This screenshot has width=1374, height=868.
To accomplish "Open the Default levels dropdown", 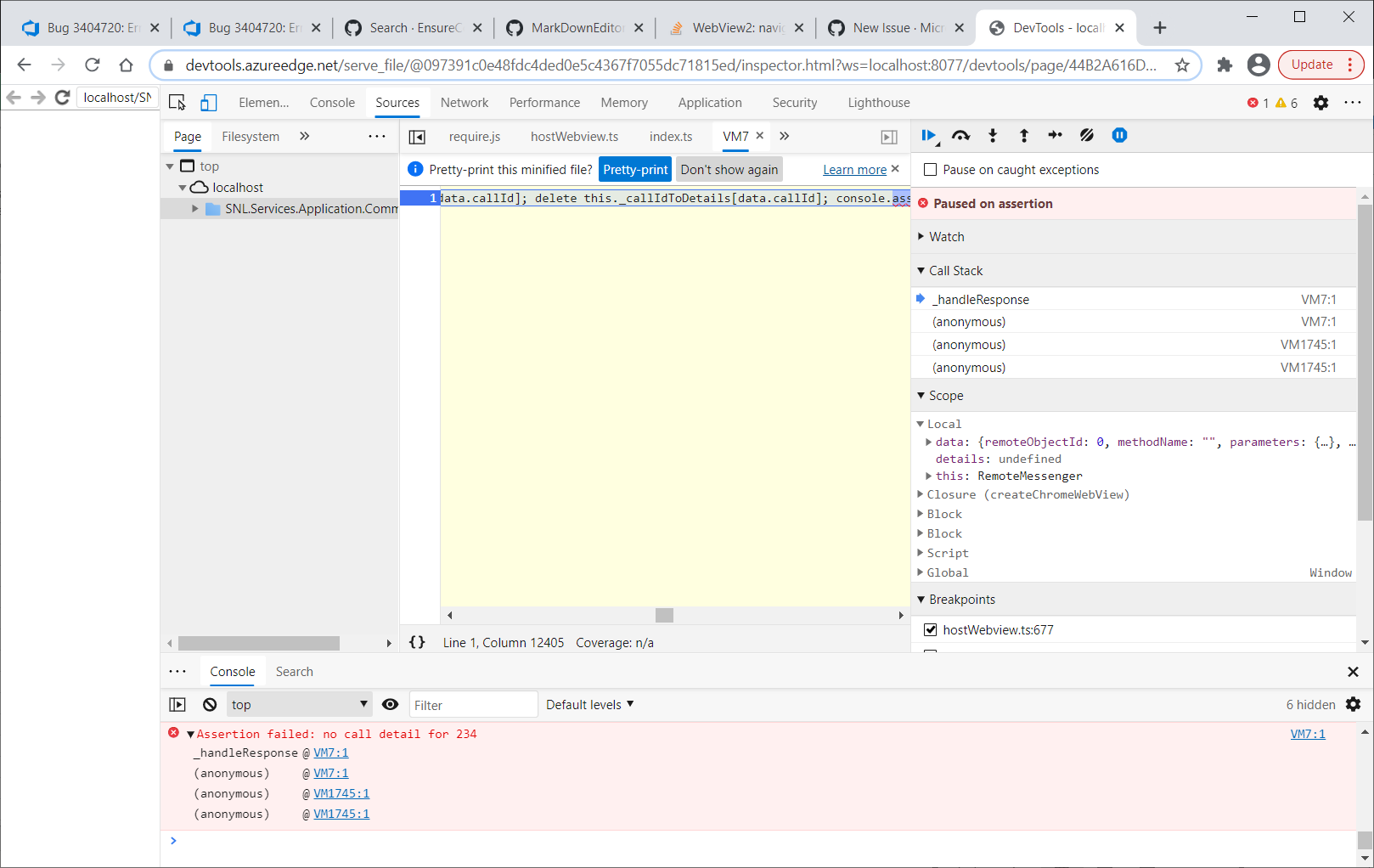I will (x=588, y=704).
